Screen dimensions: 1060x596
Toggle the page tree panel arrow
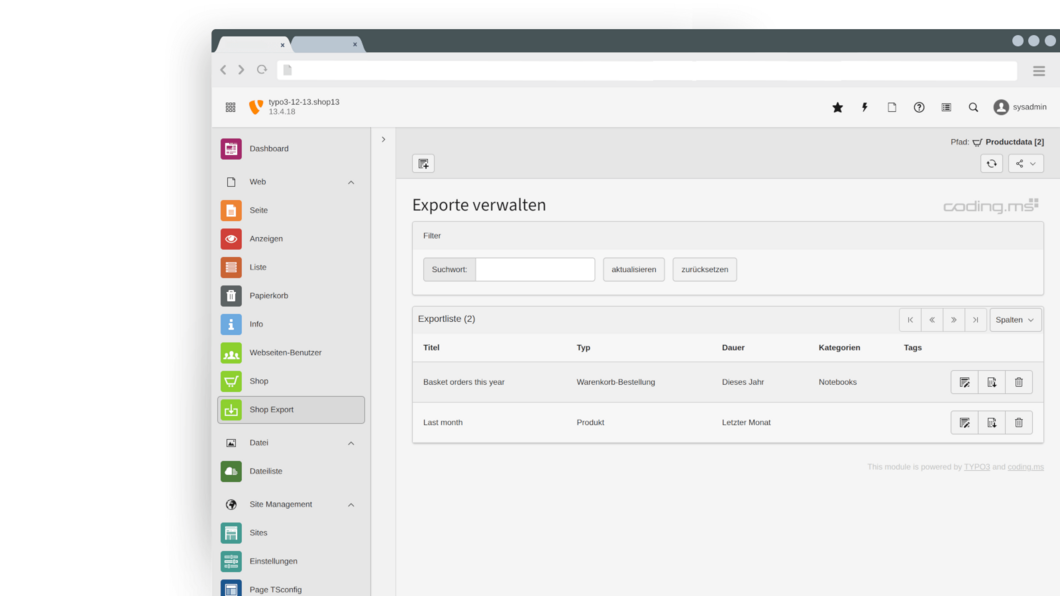point(383,140)
